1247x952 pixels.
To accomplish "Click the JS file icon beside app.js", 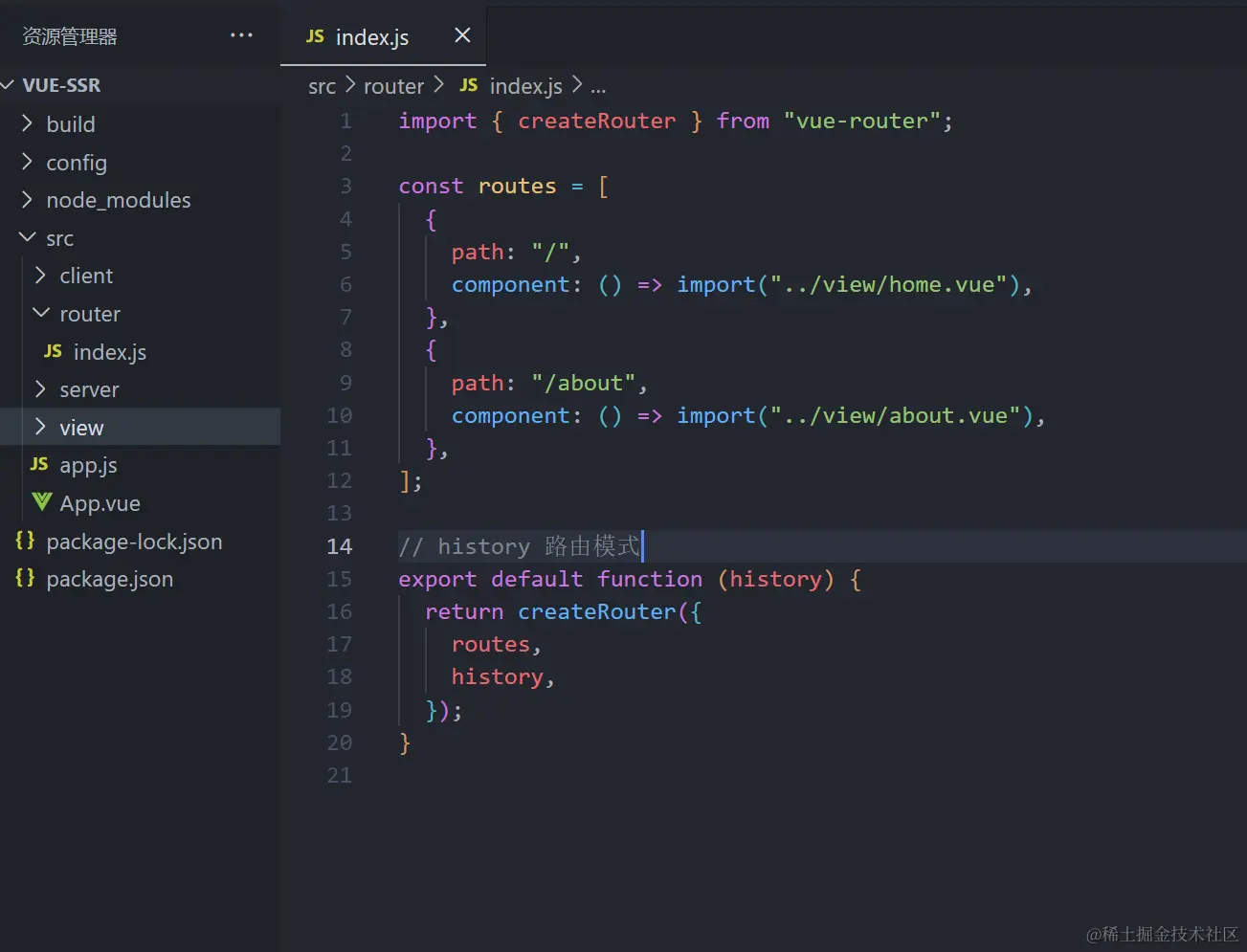I will [x=39, y=464].
